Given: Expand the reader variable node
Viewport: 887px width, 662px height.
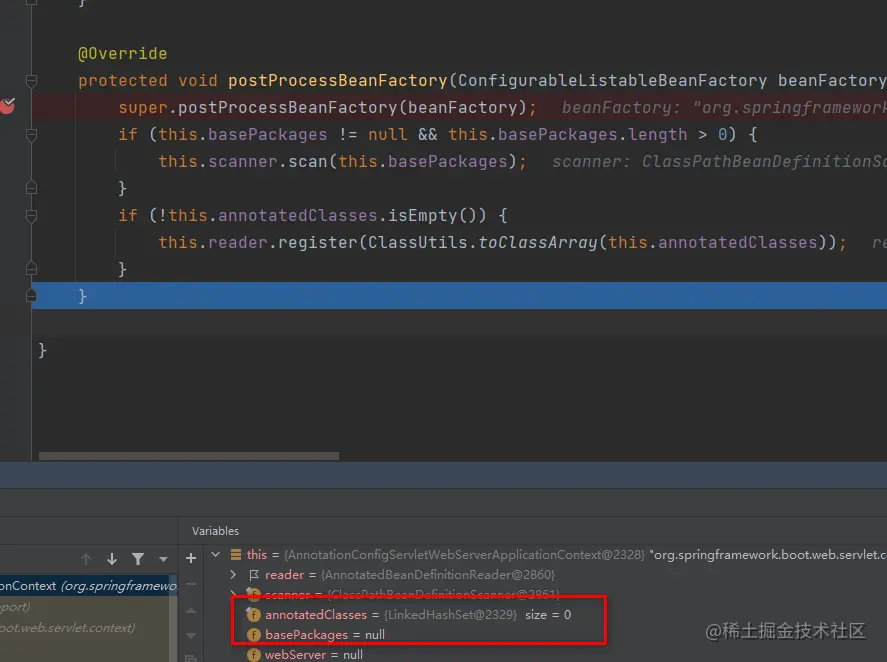Looking at the screenshot, I should click(233, 574).
